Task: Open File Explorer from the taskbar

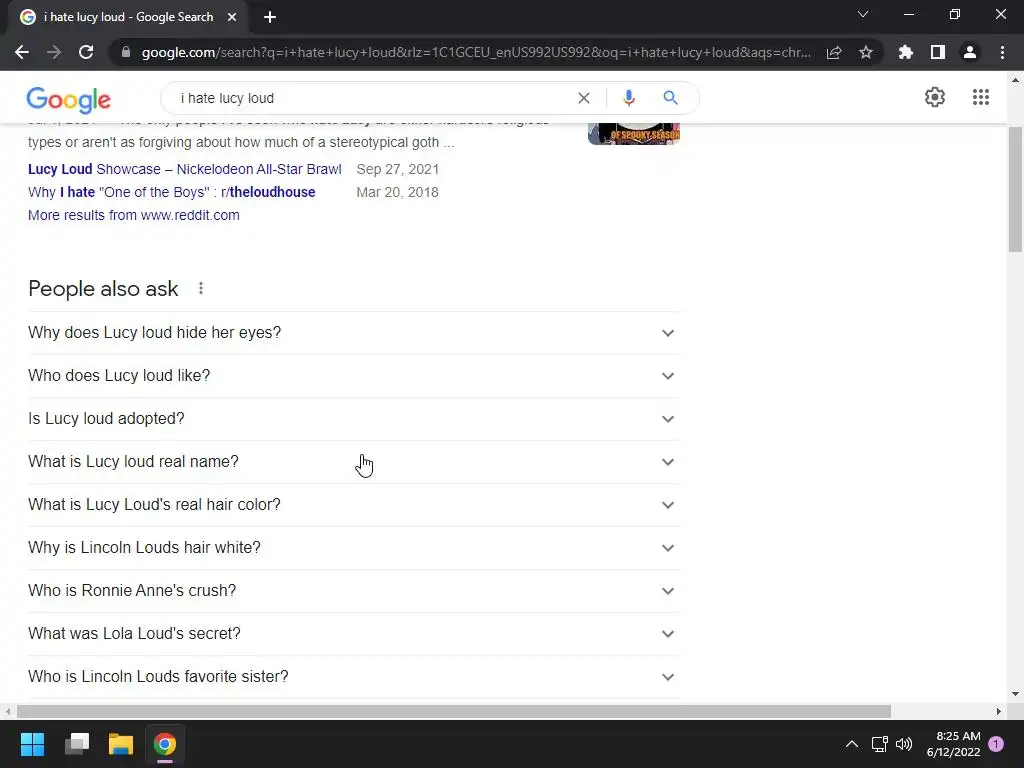Action: [x=121, y=744]
